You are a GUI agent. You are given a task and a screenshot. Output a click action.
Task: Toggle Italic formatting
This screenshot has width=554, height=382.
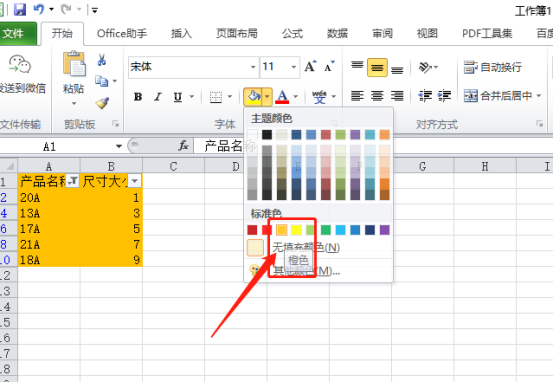pyautogui.click(x=158, y=96)
